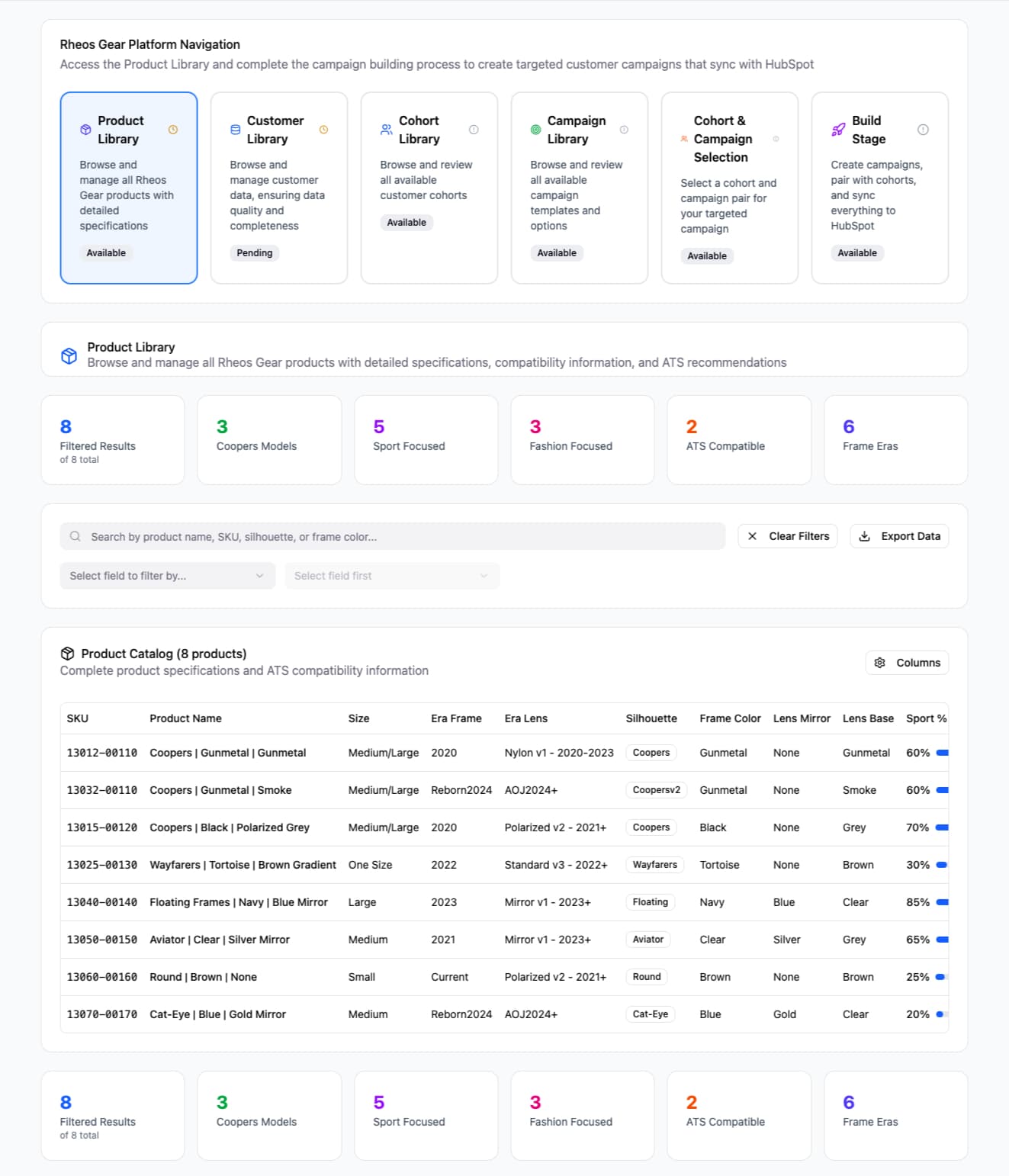Click the Sport percentage bar for Floating Frames
The height and width of the screenshot is (1176, 1009).
pos(942,902)
